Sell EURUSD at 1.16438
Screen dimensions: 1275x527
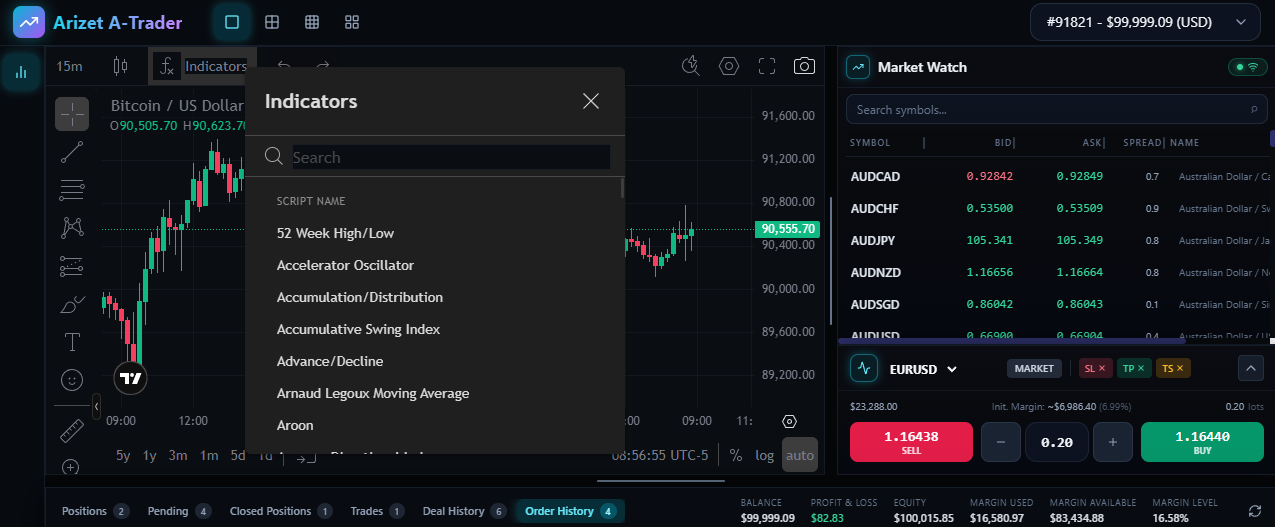pos(911,442)
